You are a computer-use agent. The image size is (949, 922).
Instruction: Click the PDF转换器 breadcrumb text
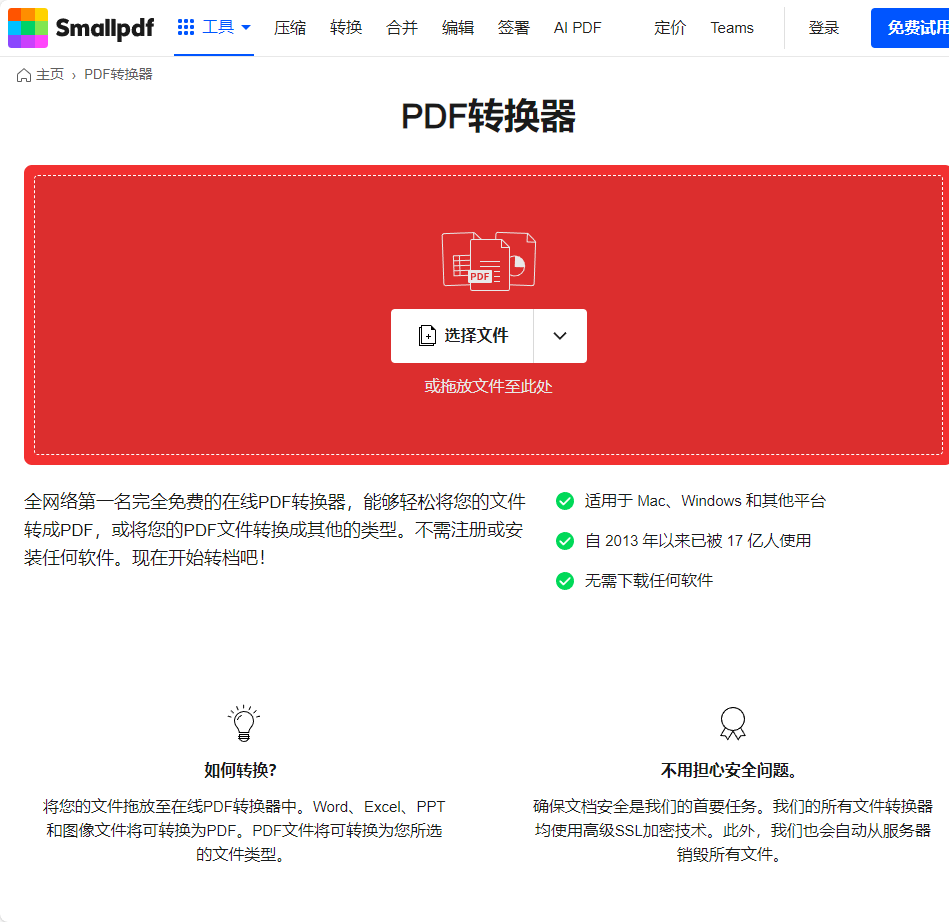(x=118, y=74)
